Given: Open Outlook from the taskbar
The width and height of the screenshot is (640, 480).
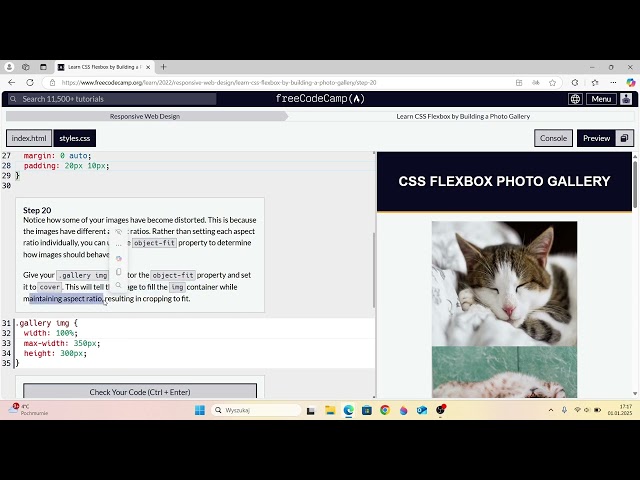Looking at the screenshot, I should pyautogui.click(x=422, y=410).
